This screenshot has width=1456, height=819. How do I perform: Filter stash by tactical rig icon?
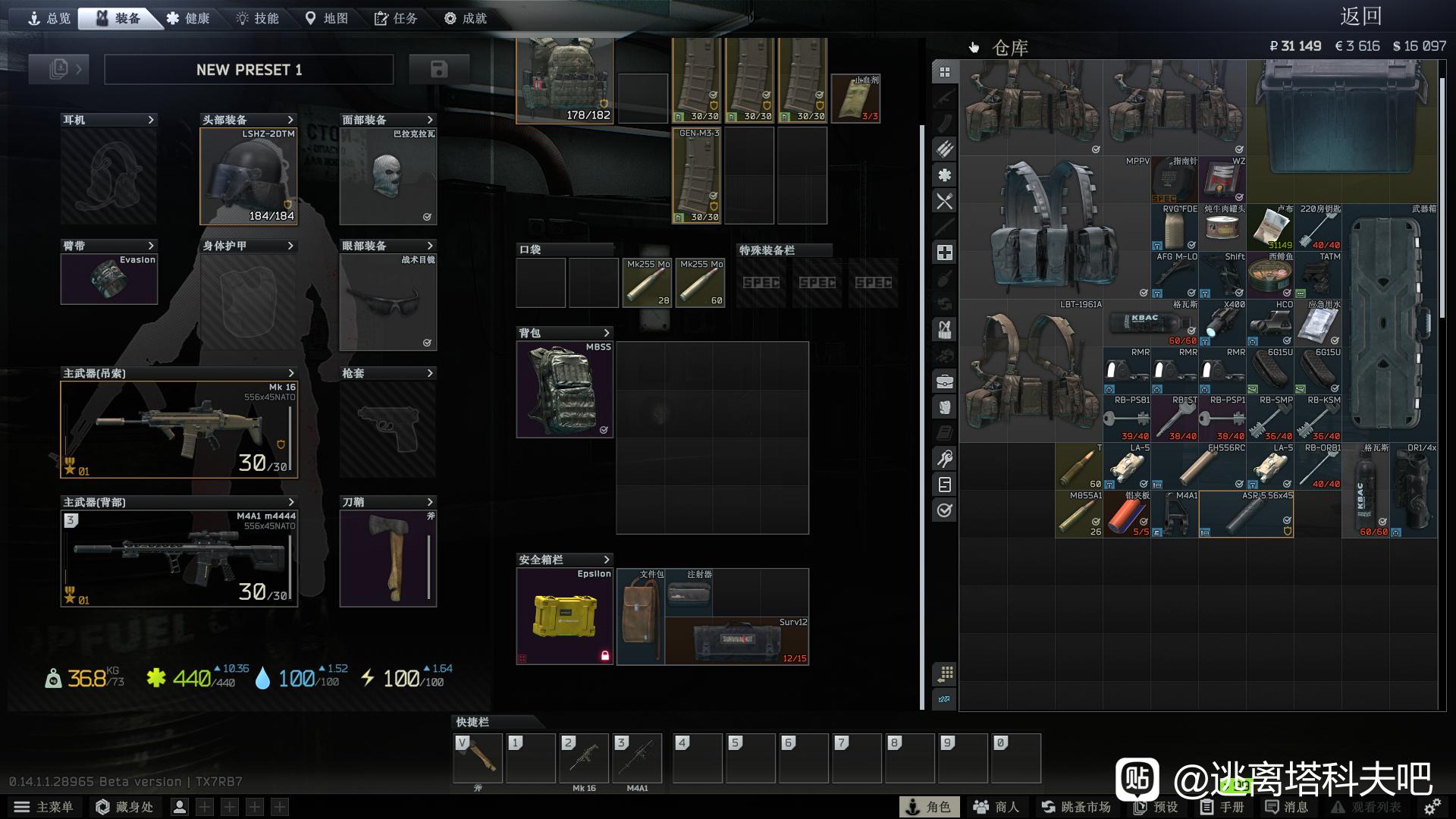[945, 330]
